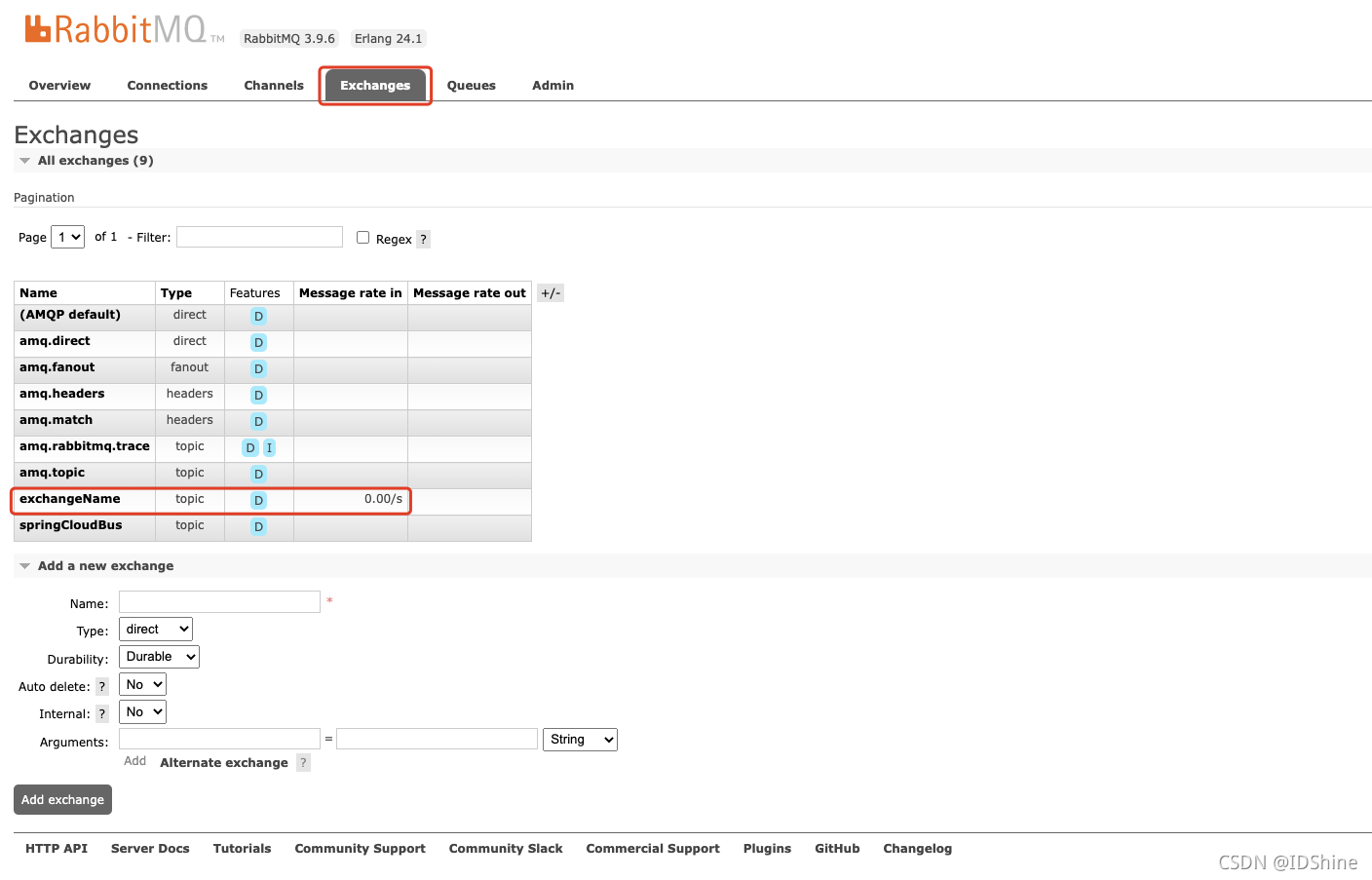Viewport: 1372px width, 880px height.
Task: Click the Message rate in column header
Action: tap(351, 293)
